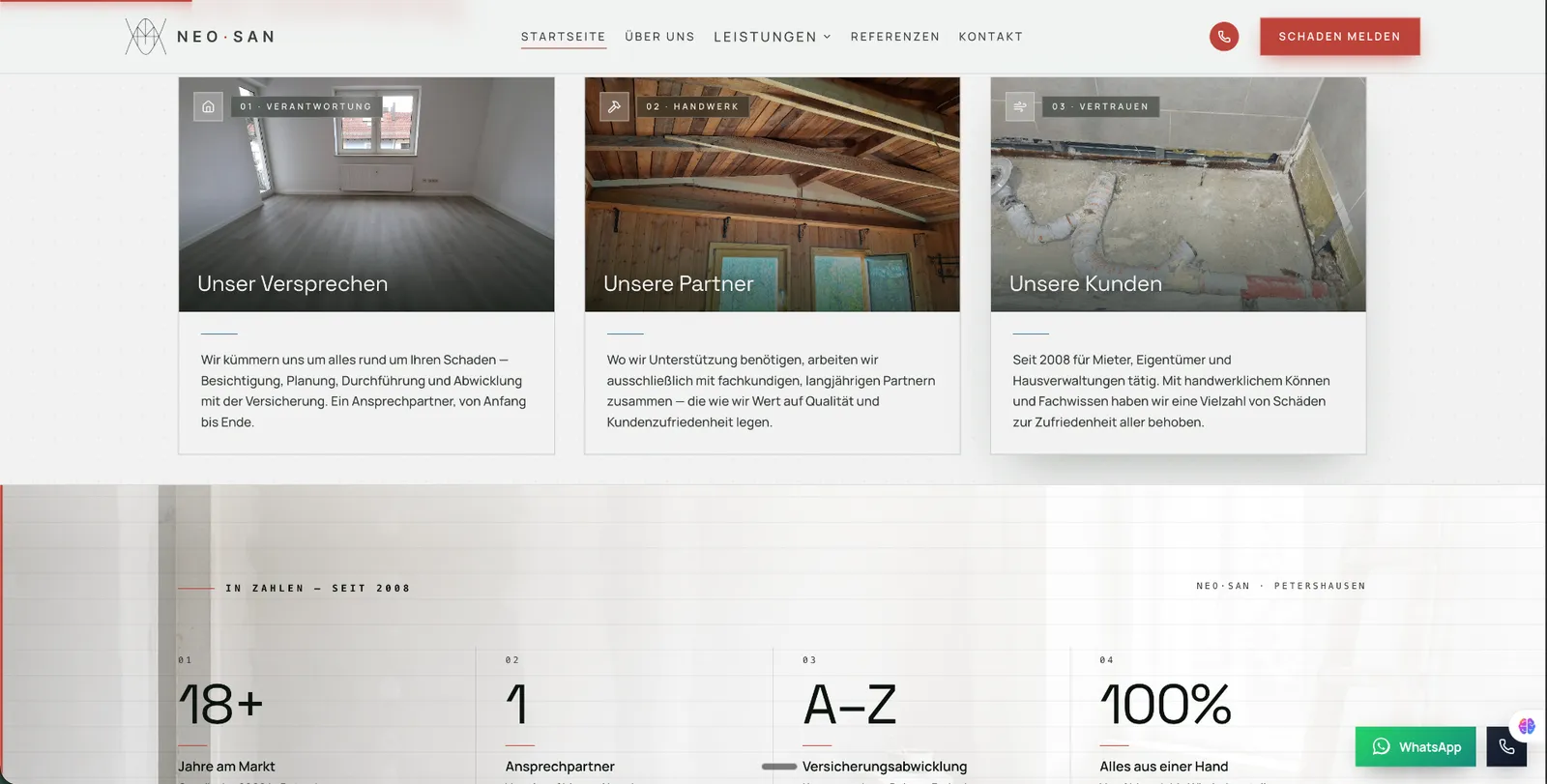Click the brain icon in bottom corner
Image resolution: width=1547 pixels, height=784 pixels.
point(1527,726)
